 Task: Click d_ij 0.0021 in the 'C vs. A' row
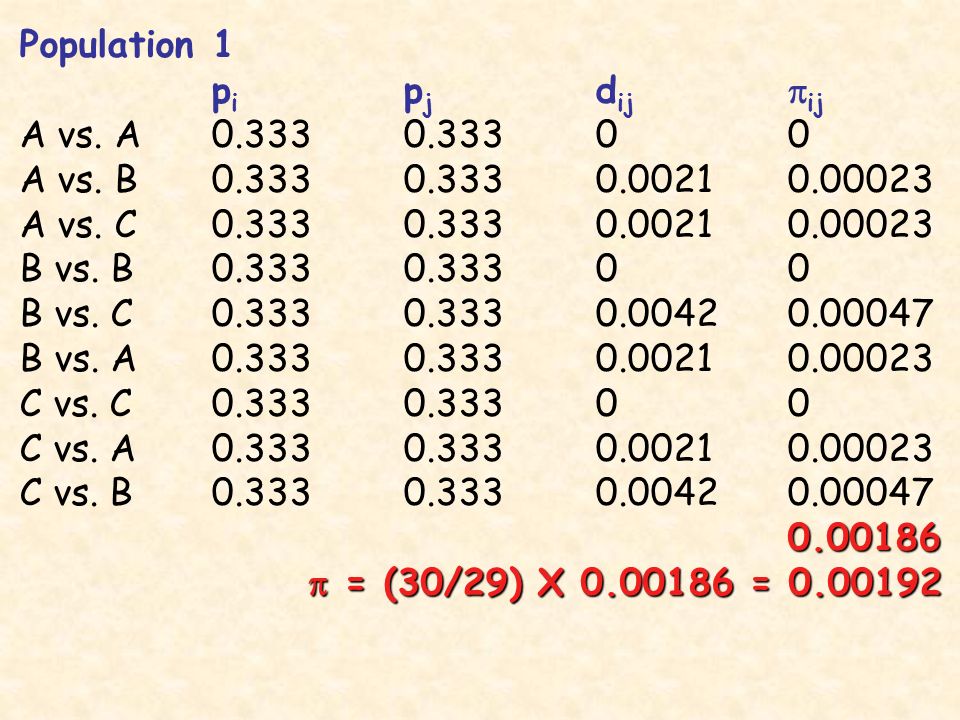coord(653,448)
